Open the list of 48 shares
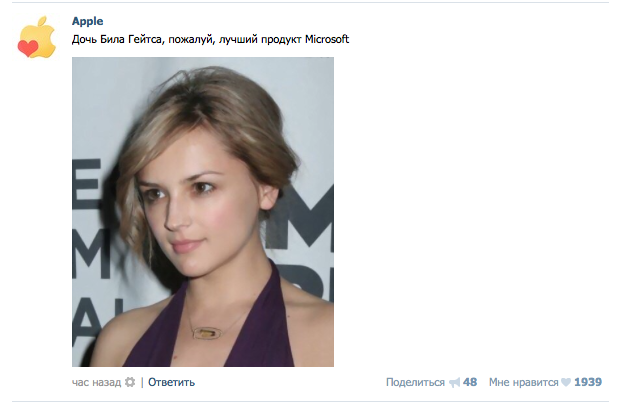The image size is (620, 402). tap(470, 382)
